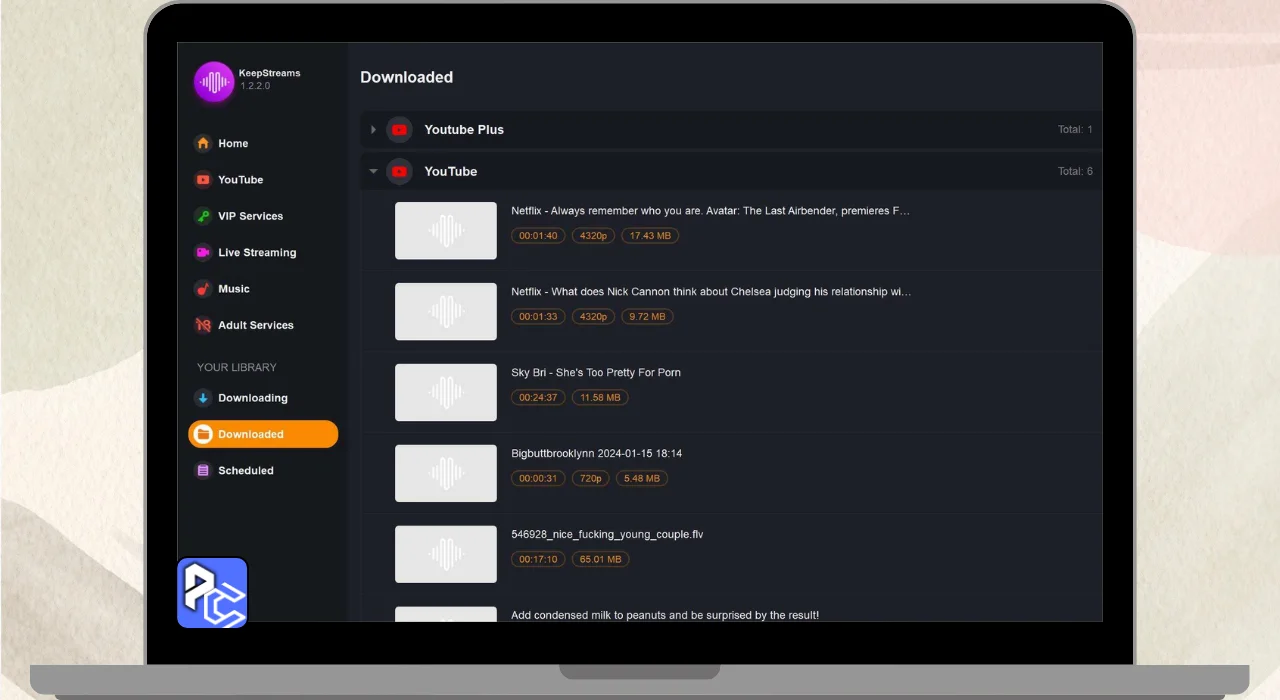
Task: Expand the Youtube Plus group arrow
Action: pyautogui.click(x=373, y=130)
